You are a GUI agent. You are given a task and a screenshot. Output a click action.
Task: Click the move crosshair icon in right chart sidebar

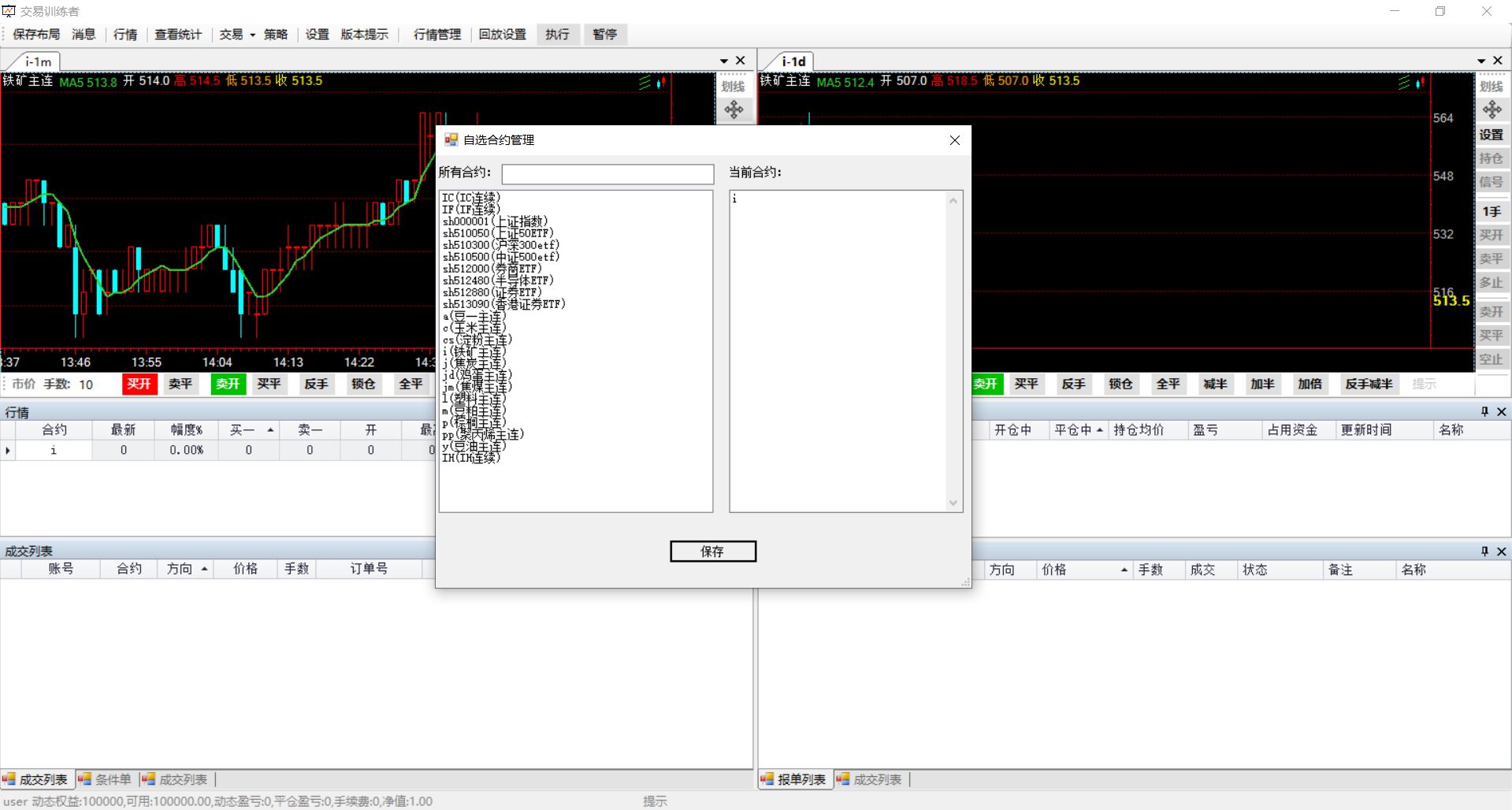point(1491,110)
